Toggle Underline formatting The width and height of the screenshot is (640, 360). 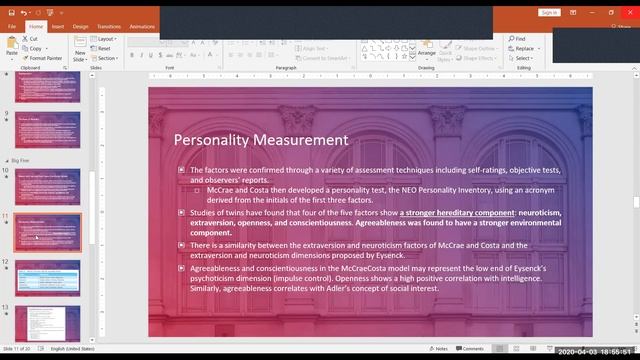coord(151,55)
